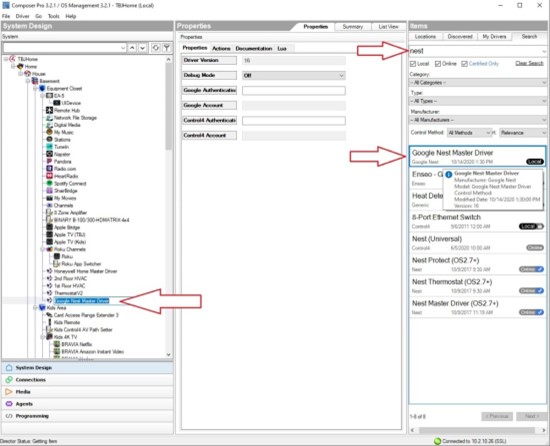Screen dimensions: 550x446
Task: Open the Driver menu
Action: pyautogui.click(x=22, y=16)
